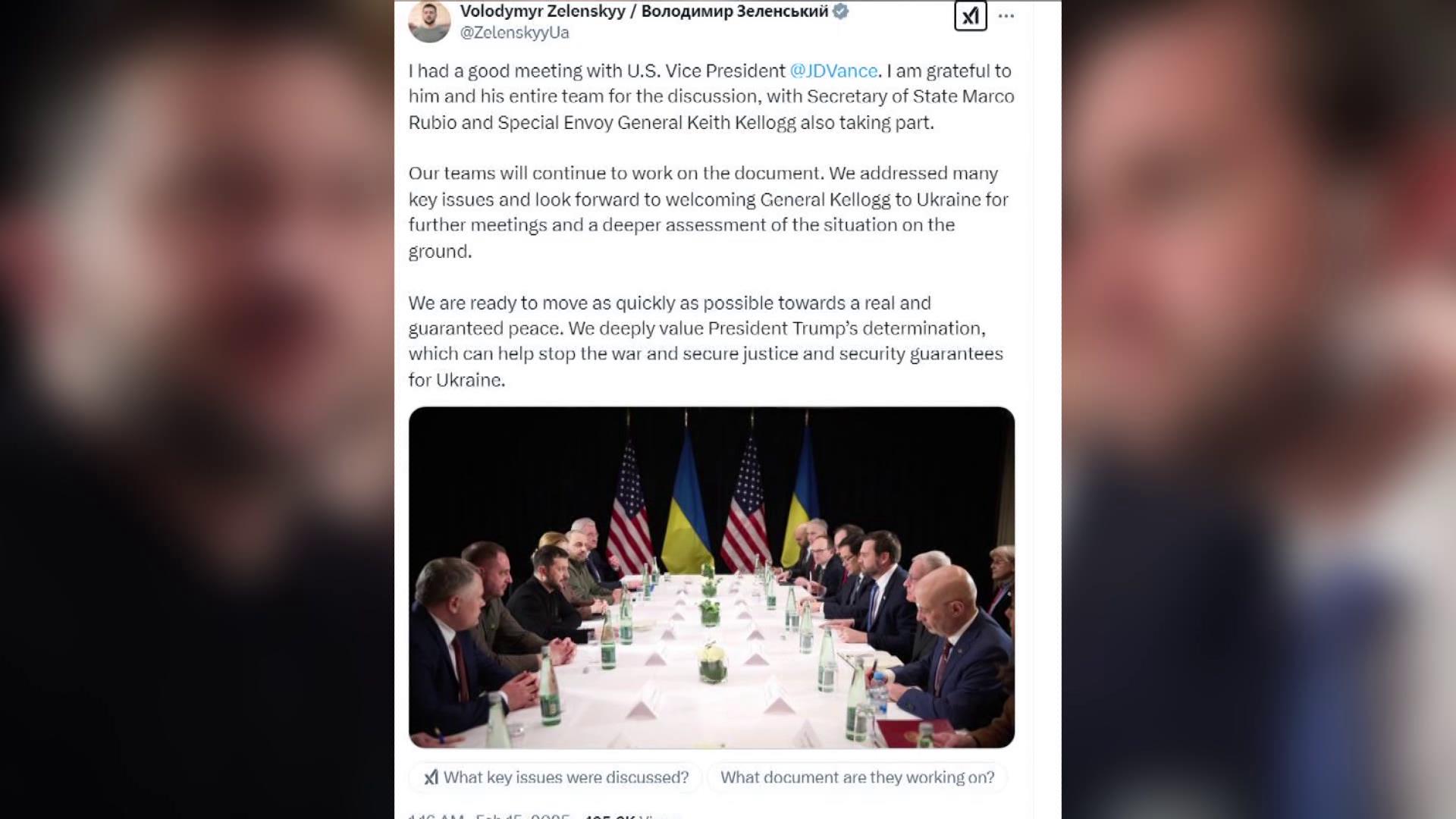The image size is (1456, 819).
Task: Open the three-dot more options menu
Action: coord(1006,16)
